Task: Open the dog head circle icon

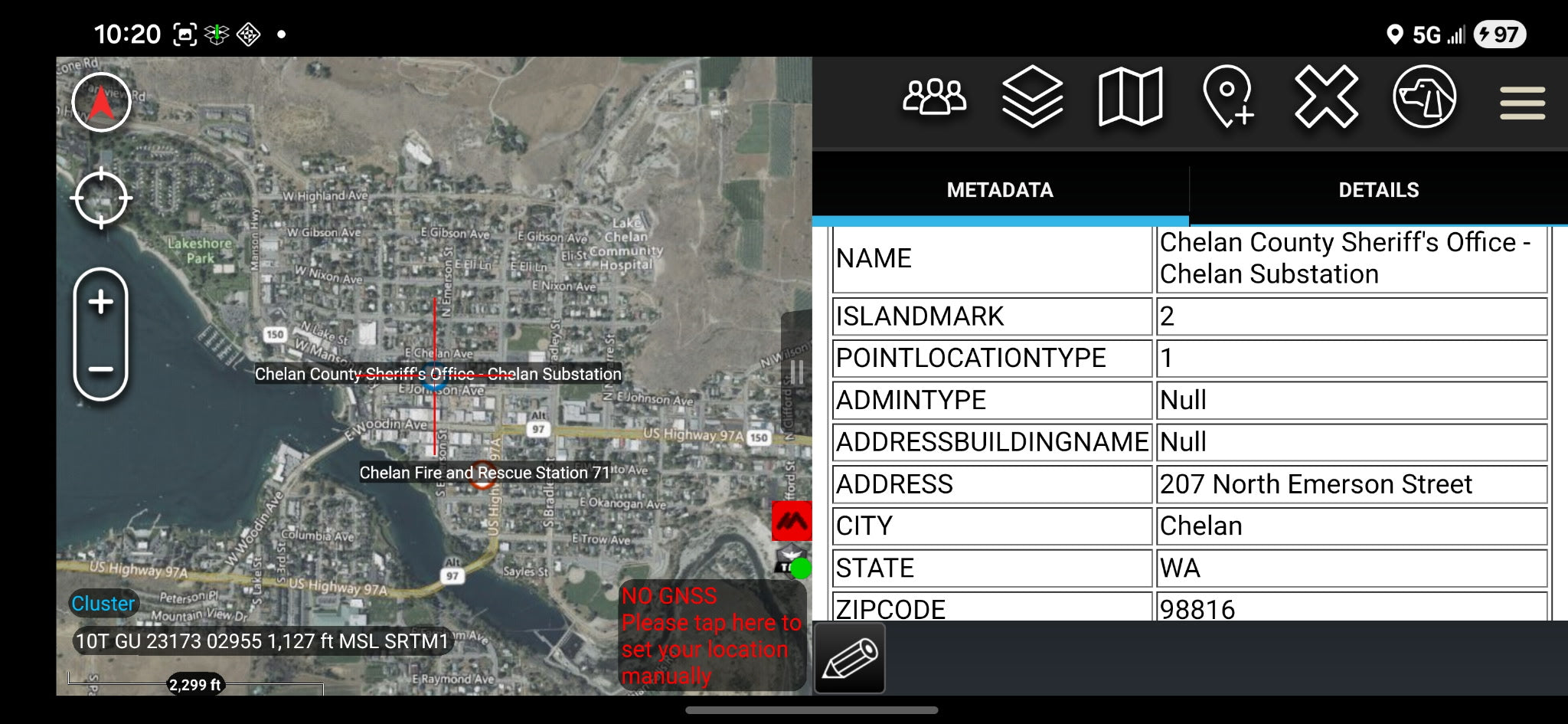Action: [1424, 97]
